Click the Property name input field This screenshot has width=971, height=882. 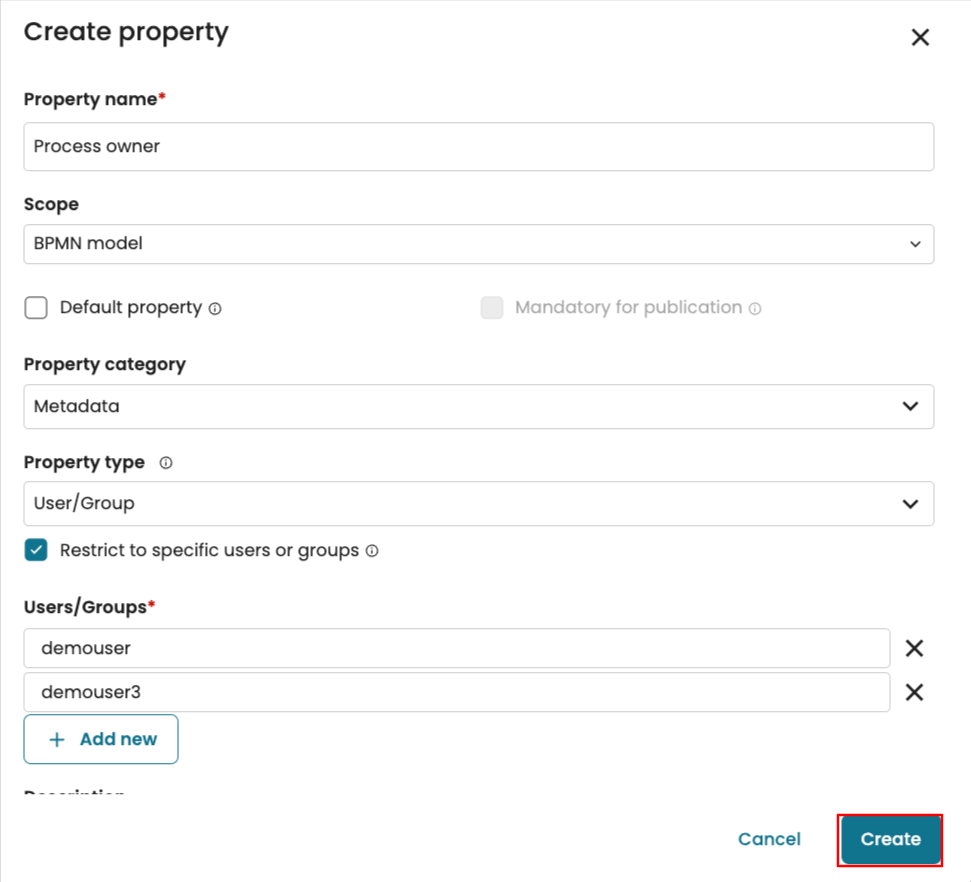pos(478,147)
